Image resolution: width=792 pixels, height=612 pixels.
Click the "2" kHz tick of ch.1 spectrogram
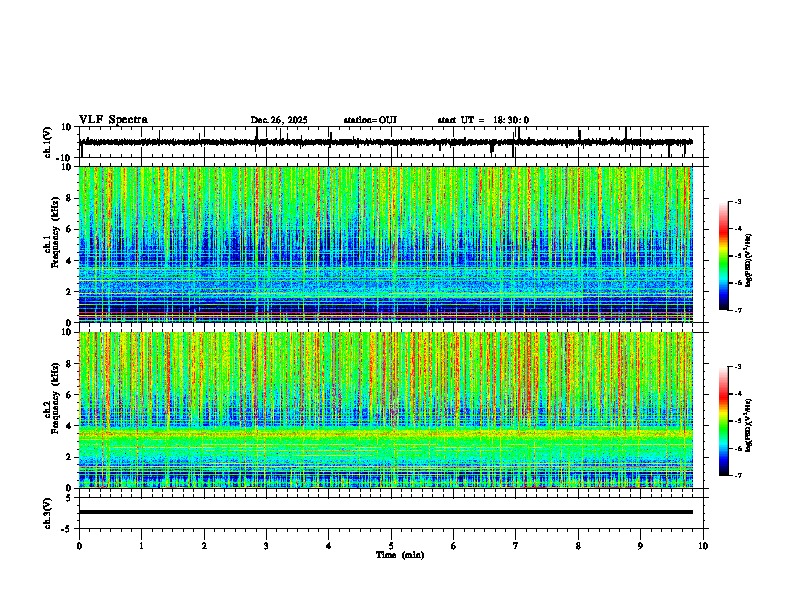[x=69, y=292]
